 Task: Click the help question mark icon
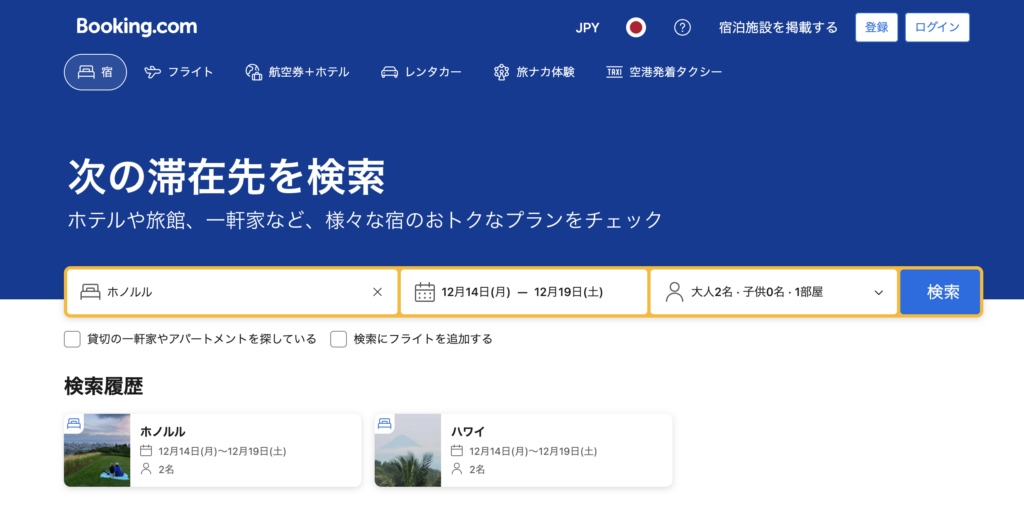(682, 28)
